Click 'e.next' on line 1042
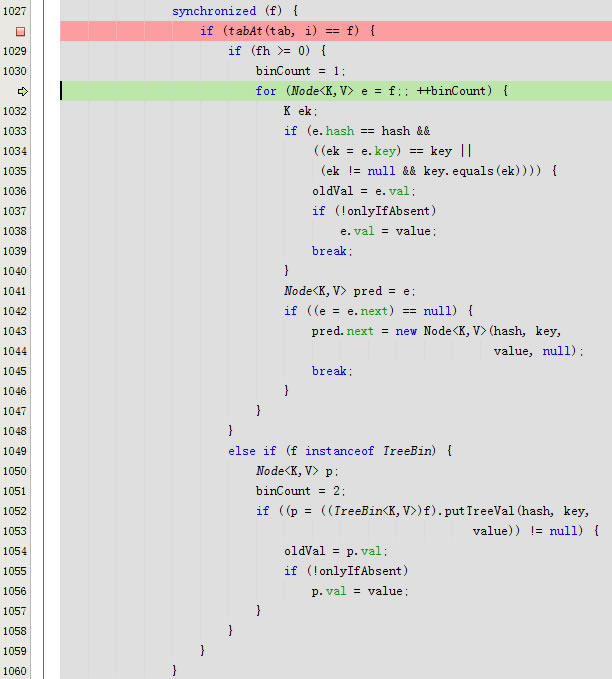The width and height of the screenshot is (612, 679). click(367, 311)
